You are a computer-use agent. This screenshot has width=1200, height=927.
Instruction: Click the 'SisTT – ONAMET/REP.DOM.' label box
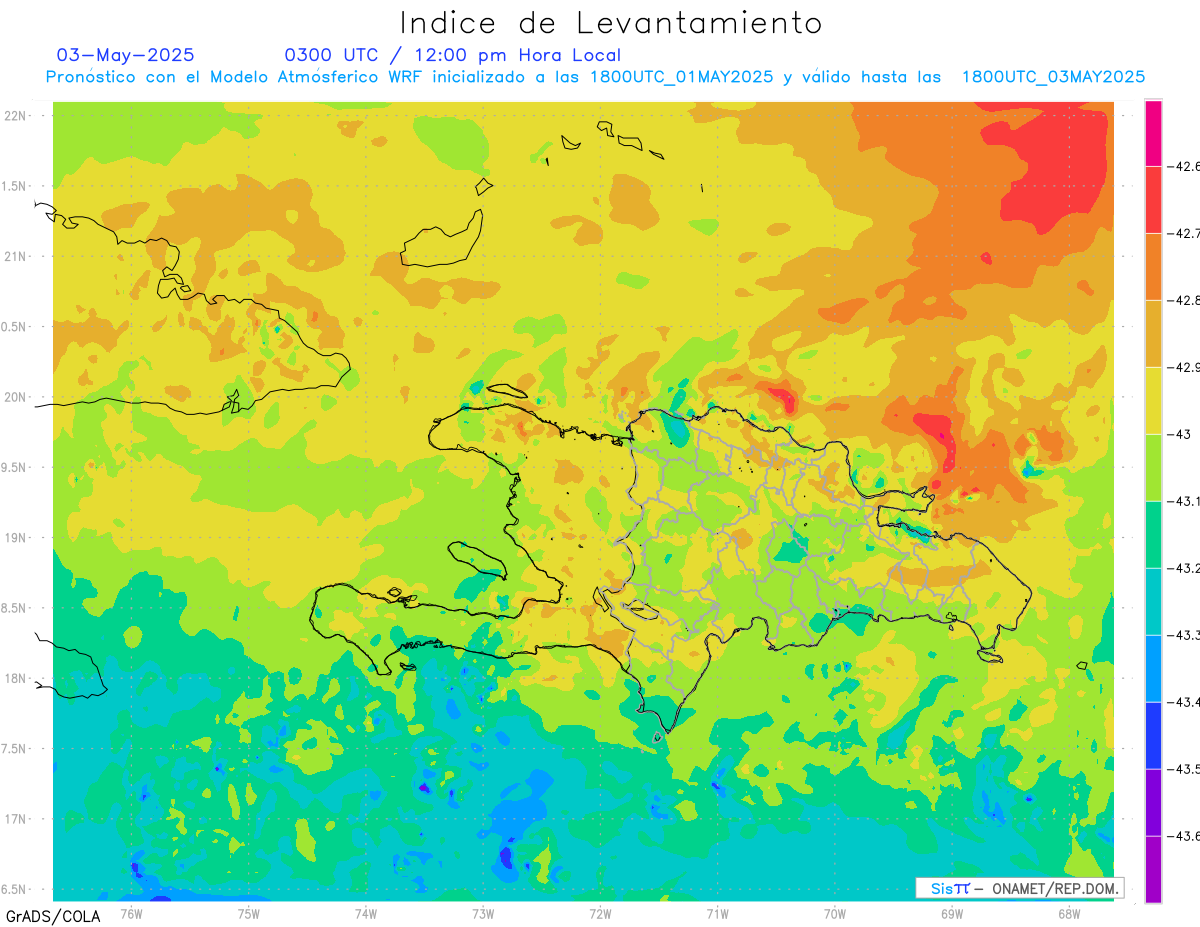pos(1020,888)
